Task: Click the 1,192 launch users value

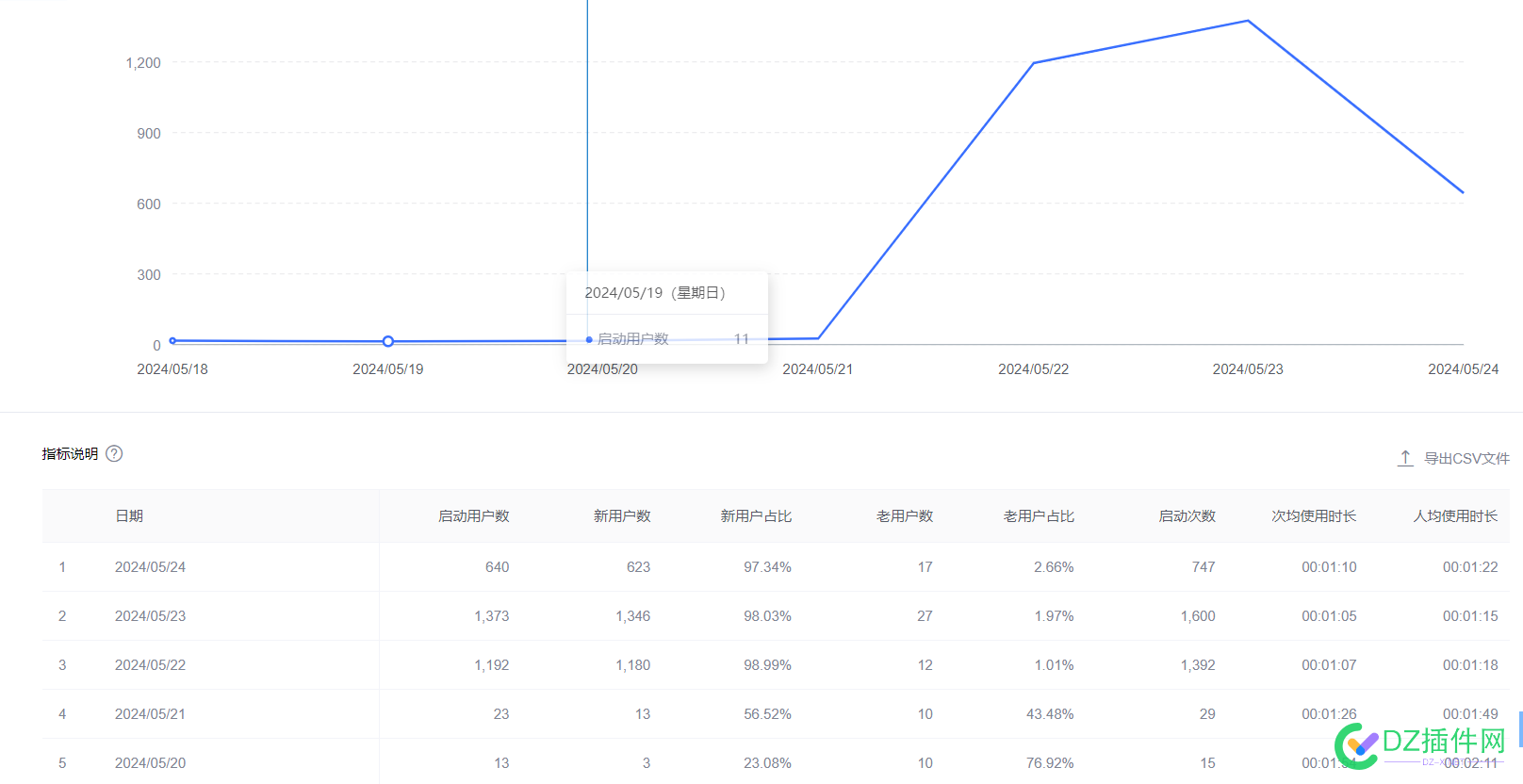Action: coord(491,664)
